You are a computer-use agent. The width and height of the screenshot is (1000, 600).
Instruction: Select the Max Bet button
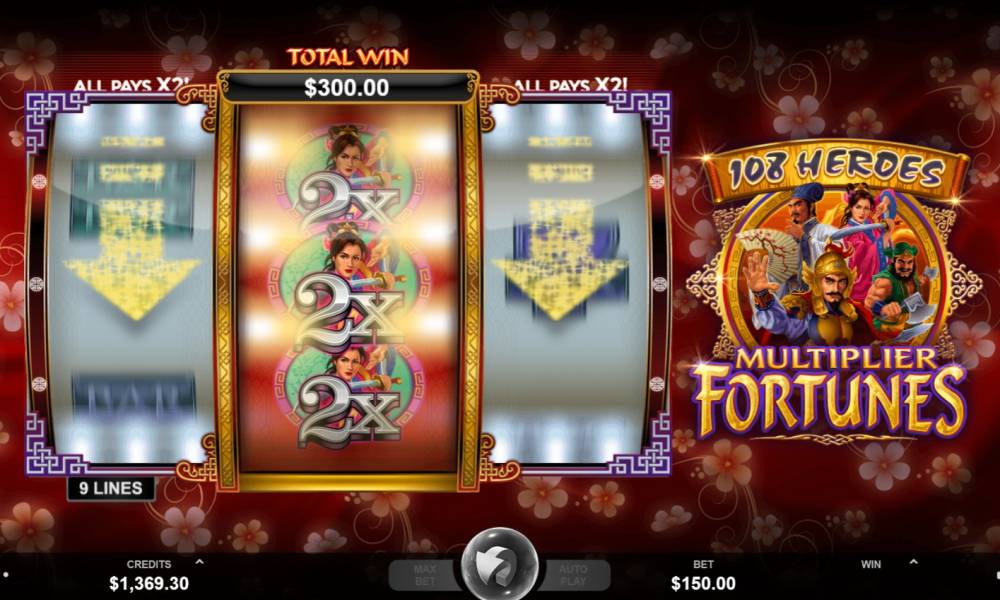(x=425, y=574)
